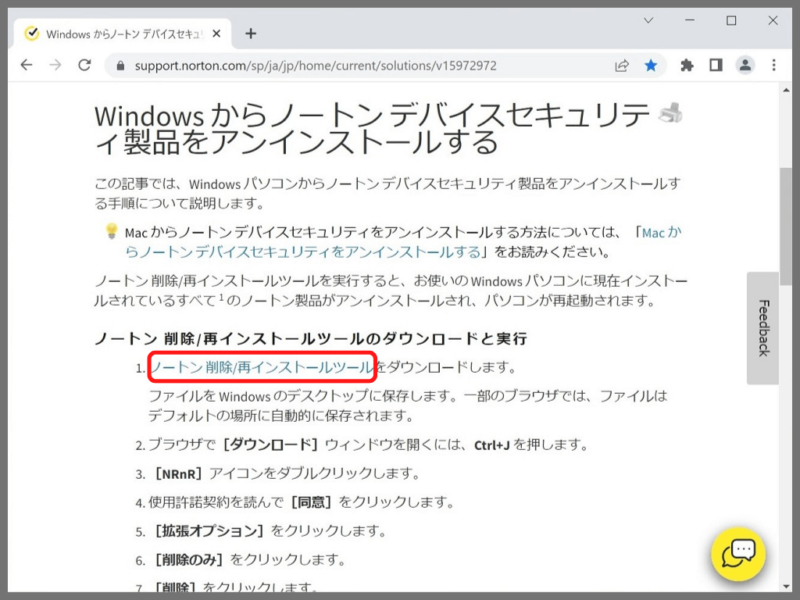The width and height of the screenshot is (800, 600).
Task: Open the Extensions puzzle icon
Action: tap(687, 65)
